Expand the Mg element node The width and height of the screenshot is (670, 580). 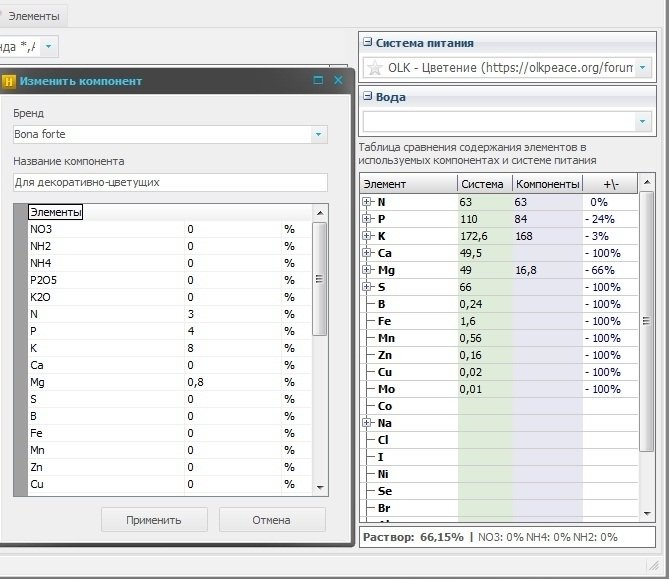coord(367,270)
